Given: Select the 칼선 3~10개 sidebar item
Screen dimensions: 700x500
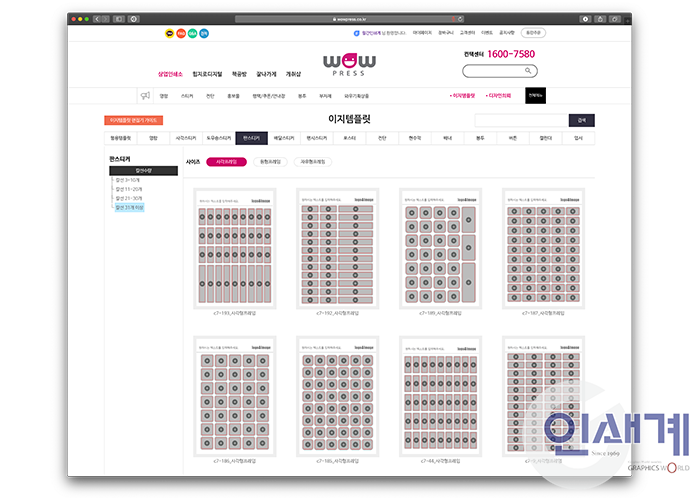Looking at the screenshot, I should (128, 180).
